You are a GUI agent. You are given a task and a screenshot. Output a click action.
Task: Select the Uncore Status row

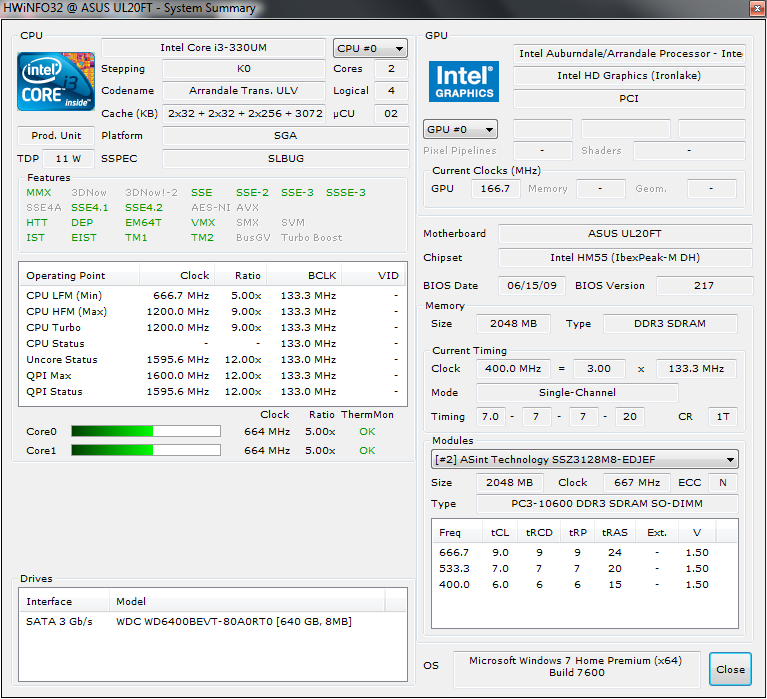pos(213,360)
